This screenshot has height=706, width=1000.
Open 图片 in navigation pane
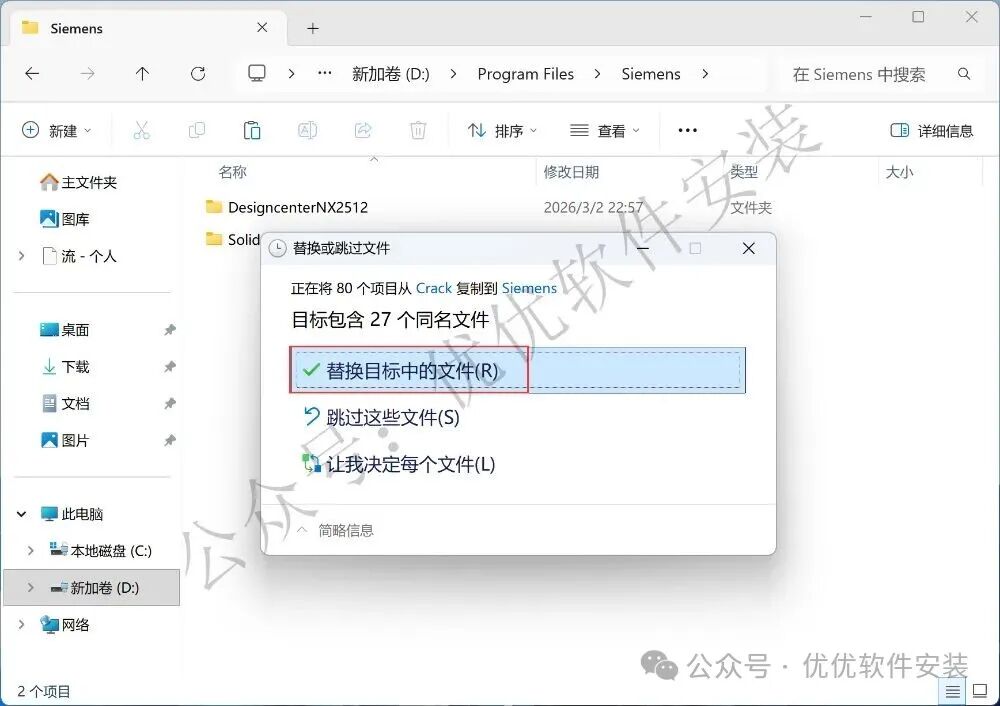pyautogui.click(x=64, y=440)
